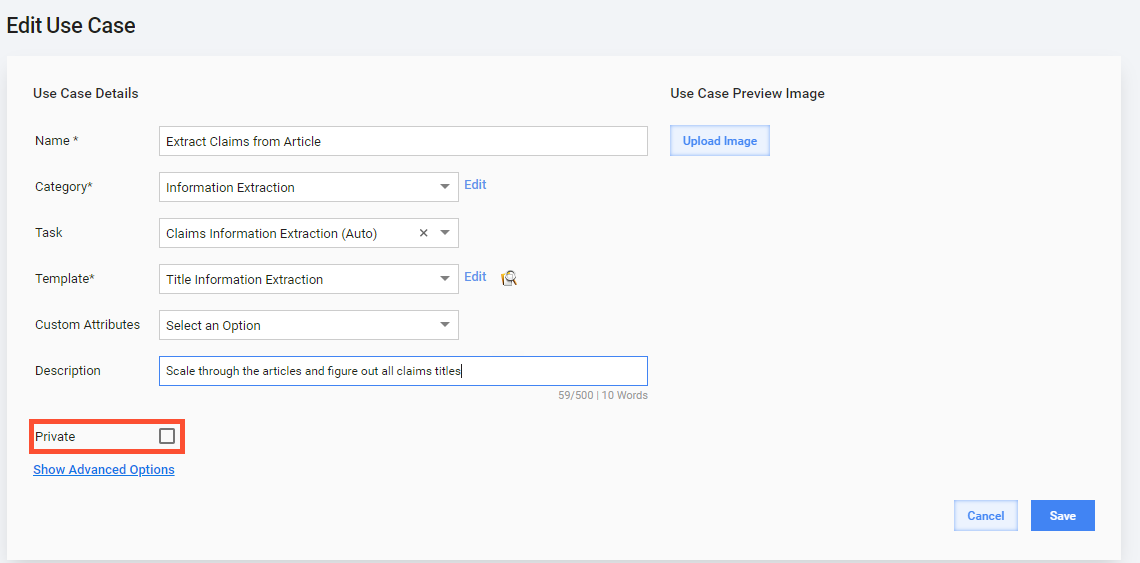Click the Edit Use Case page title
The width and height of the screenshot is (1140, 563).
71,25
